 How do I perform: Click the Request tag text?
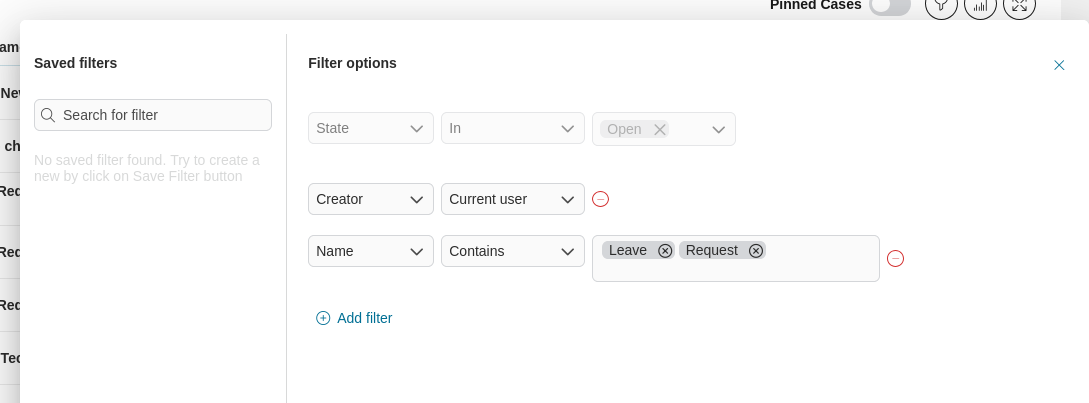[x=711, y=250]
